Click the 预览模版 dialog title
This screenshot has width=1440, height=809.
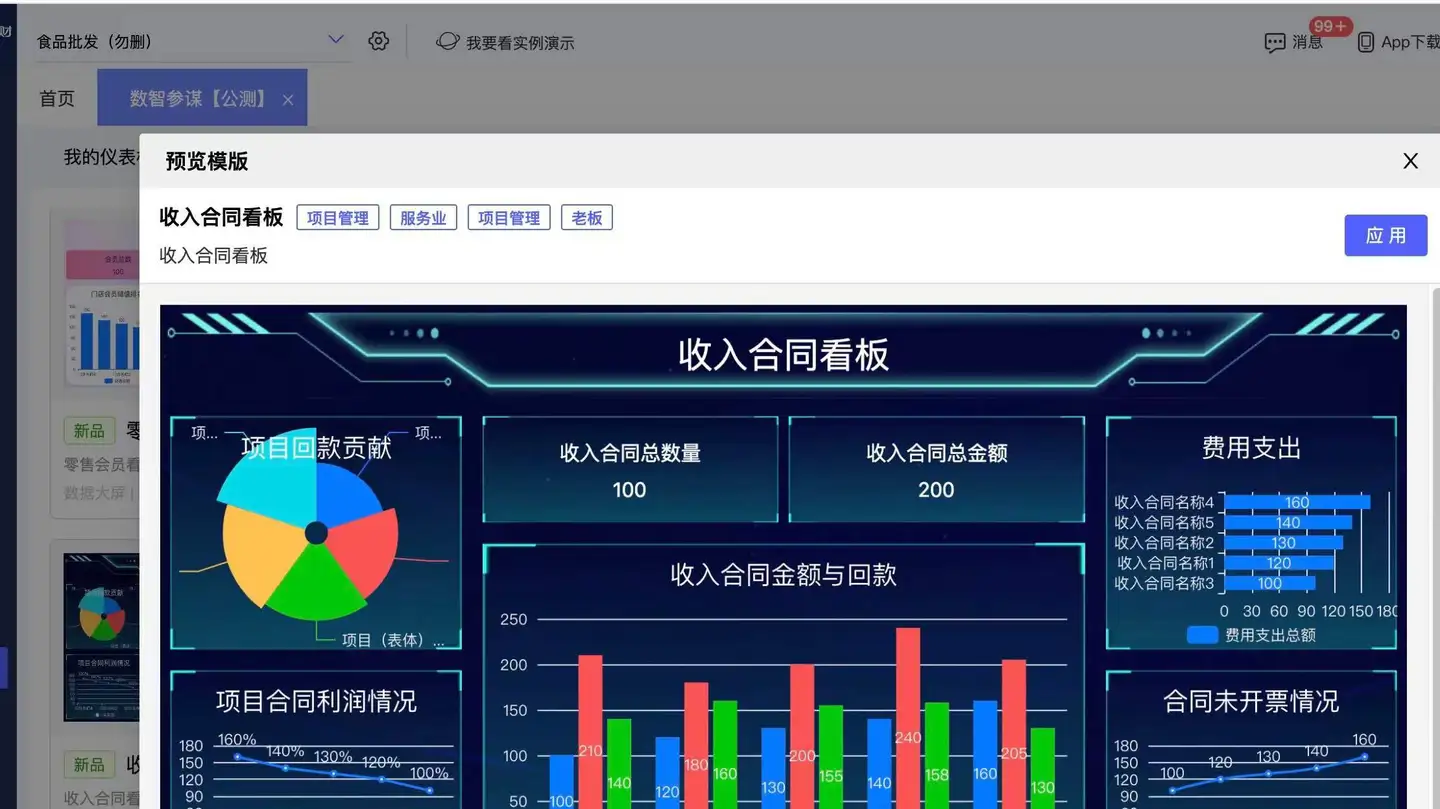click(207, 161)
